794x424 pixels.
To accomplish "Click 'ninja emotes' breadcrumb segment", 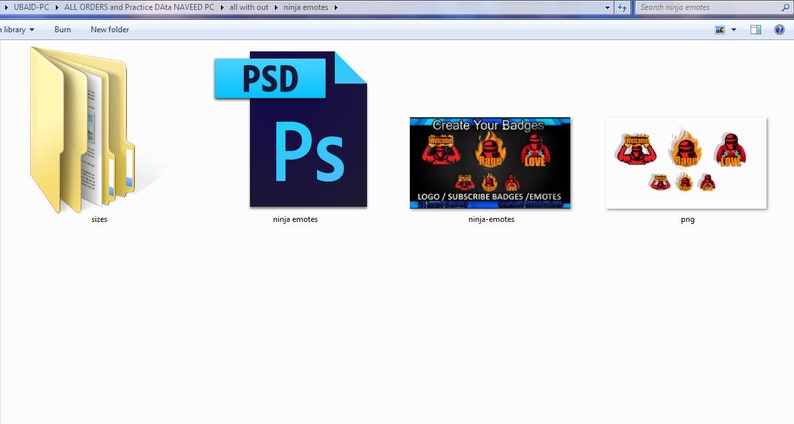I will tap(306, 8).
